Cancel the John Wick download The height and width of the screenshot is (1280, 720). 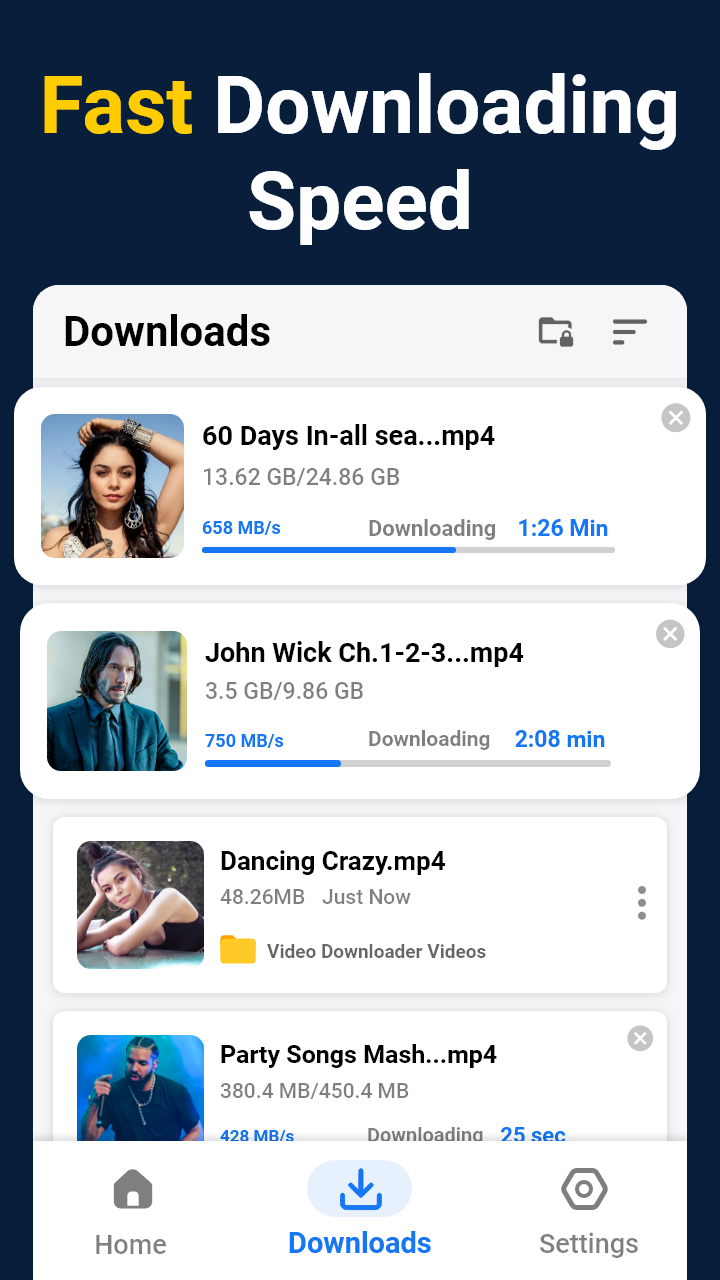tap(670, 634)
